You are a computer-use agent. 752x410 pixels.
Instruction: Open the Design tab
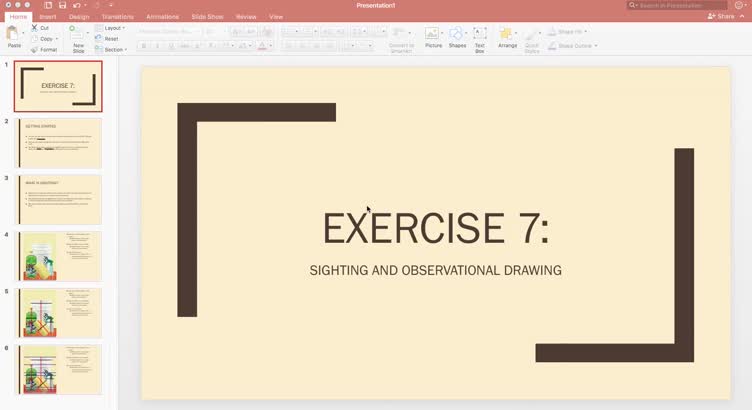[79, 17]
